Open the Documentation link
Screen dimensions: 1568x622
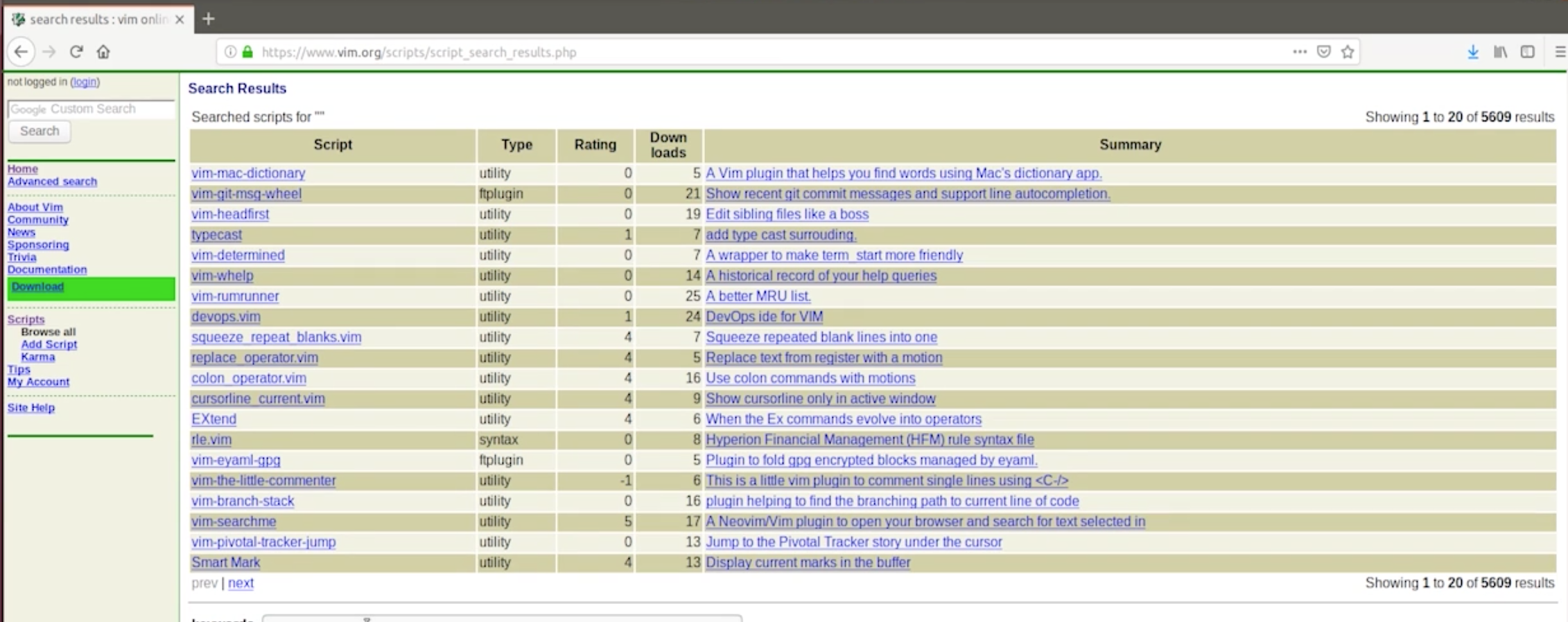[x=47, y=269]
